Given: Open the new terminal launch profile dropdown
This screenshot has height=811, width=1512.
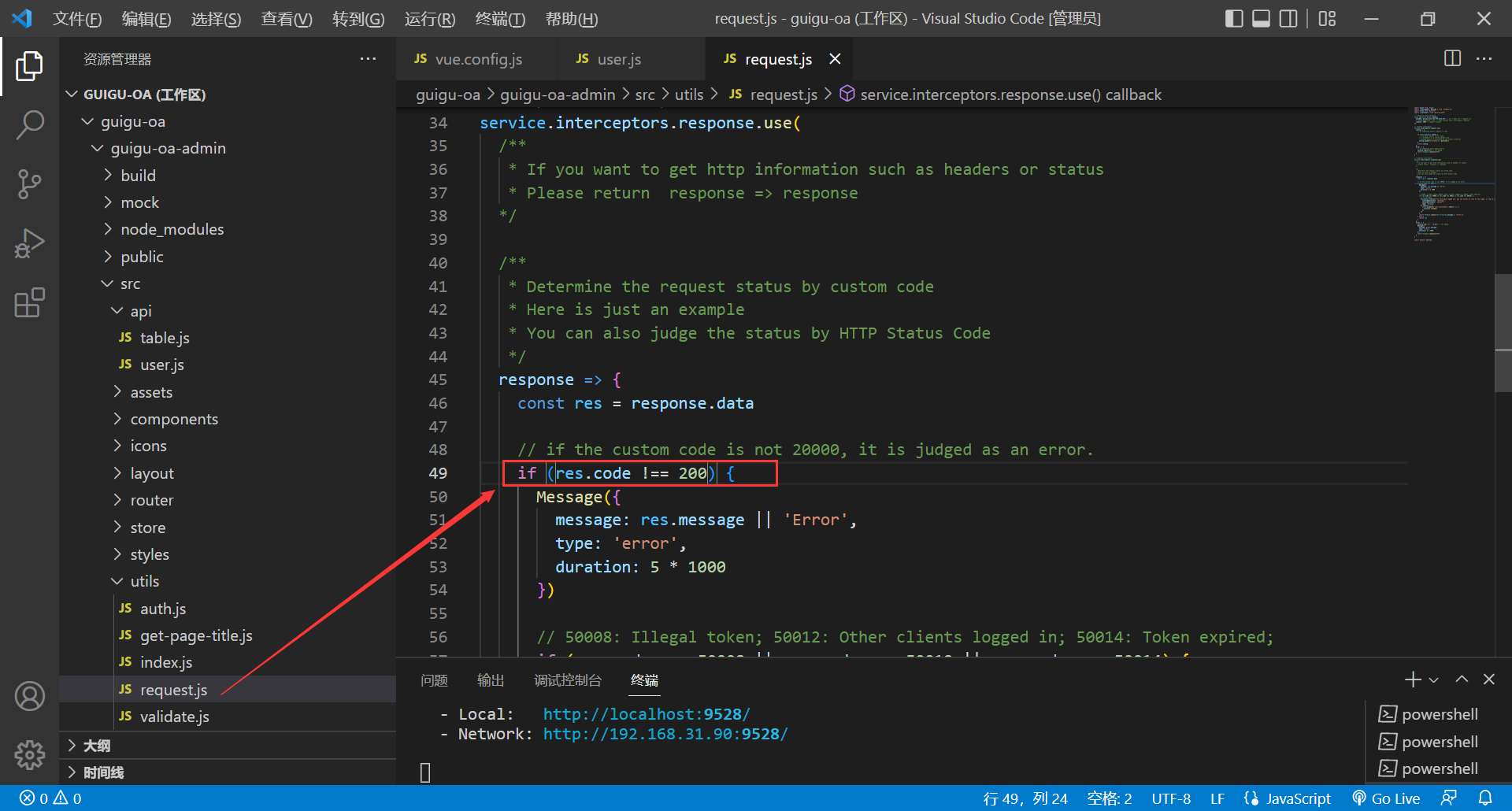Looking at the screenshot, I should point(1434,680).
